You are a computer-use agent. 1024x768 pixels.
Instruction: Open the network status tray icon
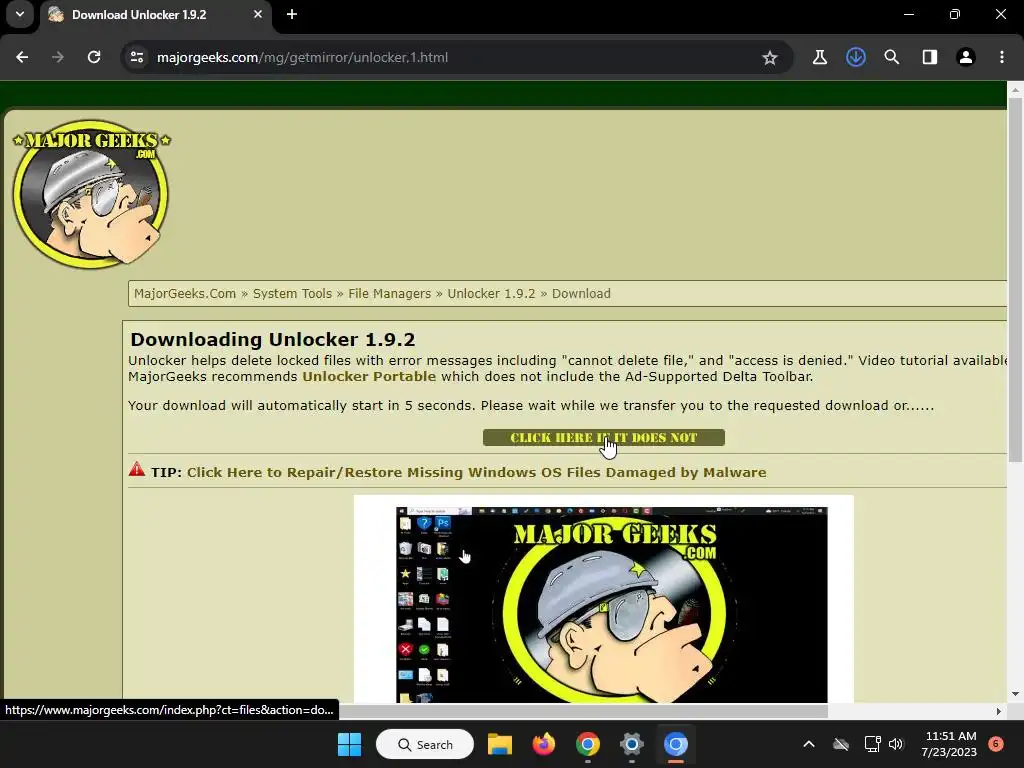tap(872, 744)
